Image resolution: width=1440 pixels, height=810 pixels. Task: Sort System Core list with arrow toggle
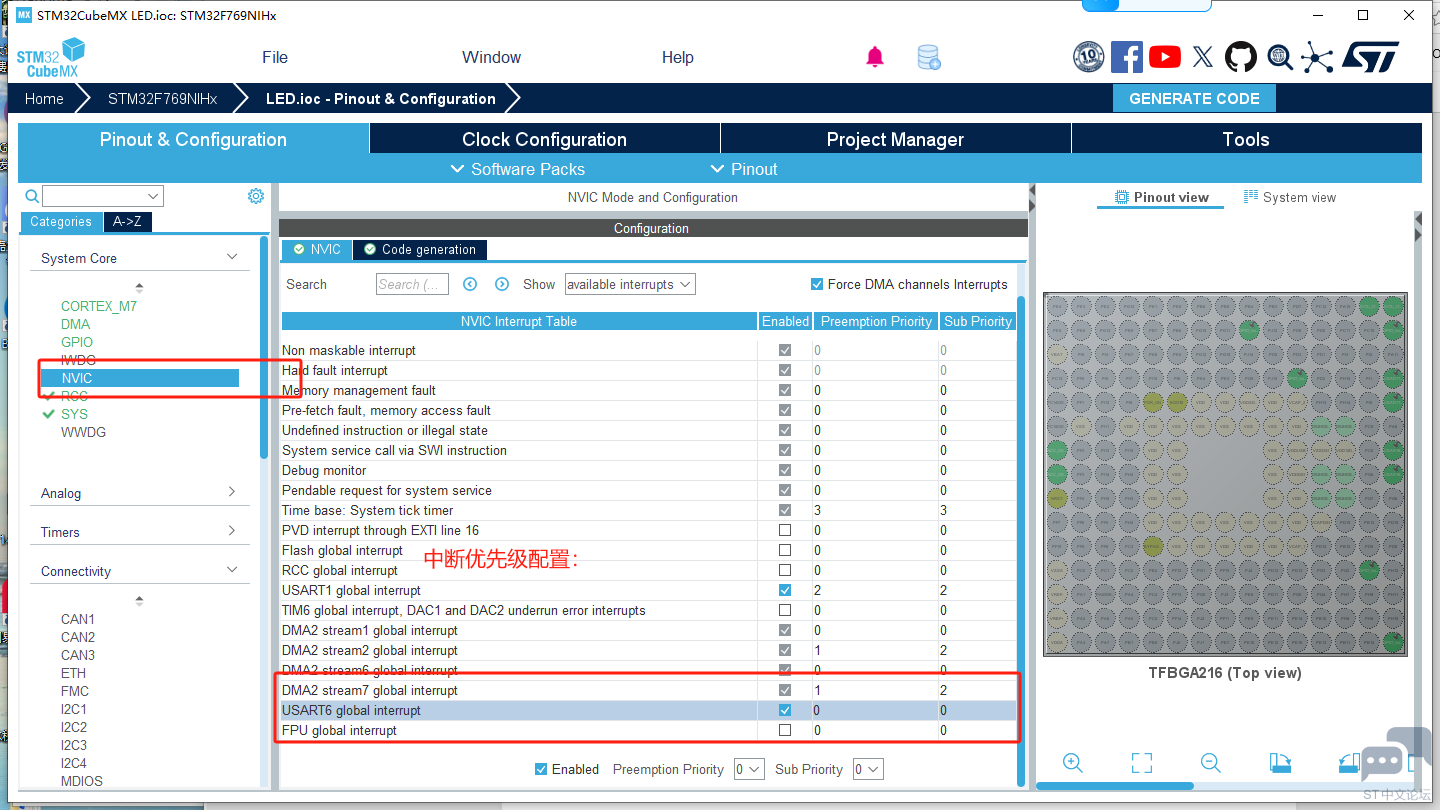pyautogui.click(x=139, y=288)
